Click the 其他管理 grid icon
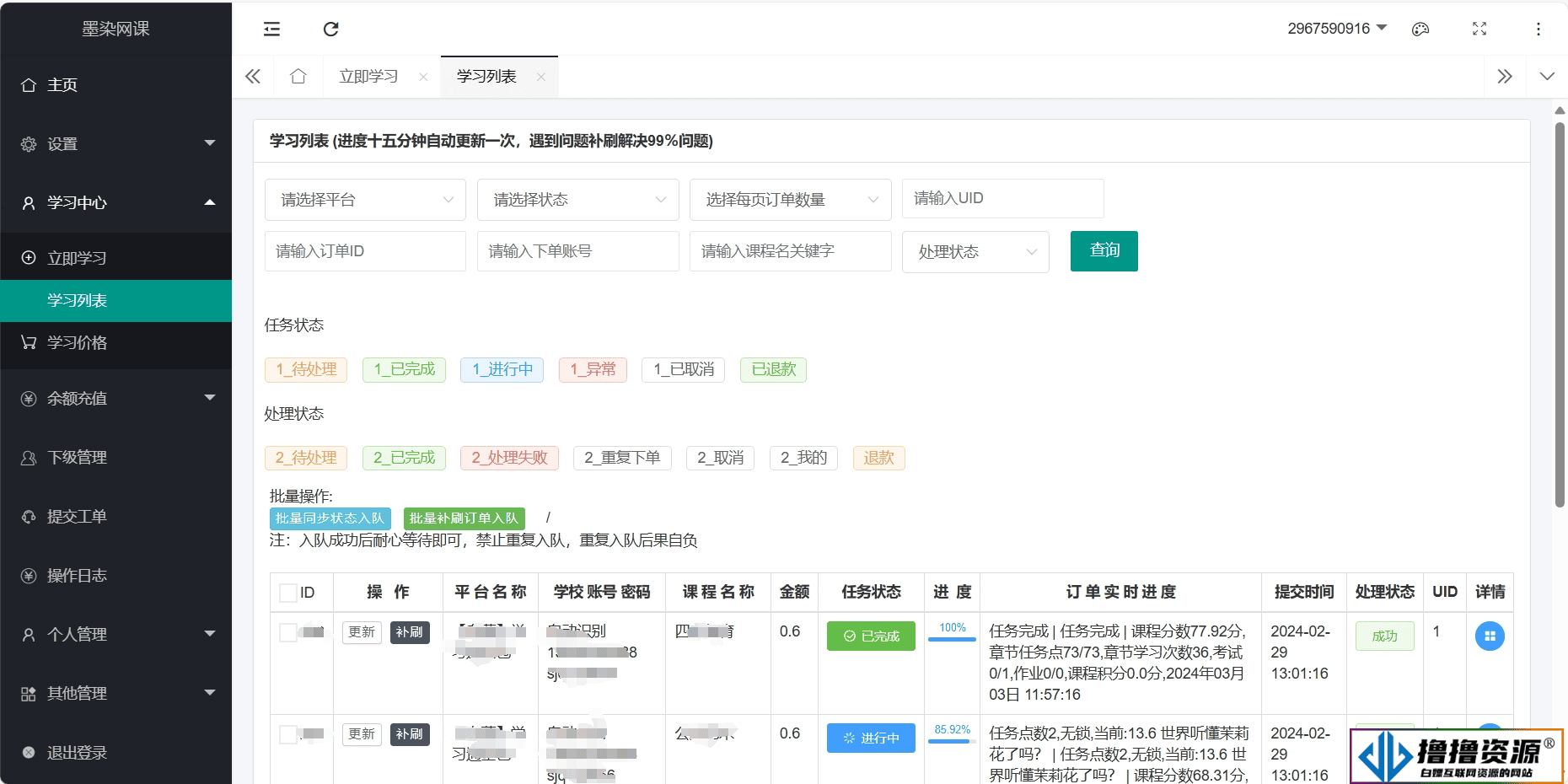This screenshot has height=784, width=1568. [x=29, y=694]
